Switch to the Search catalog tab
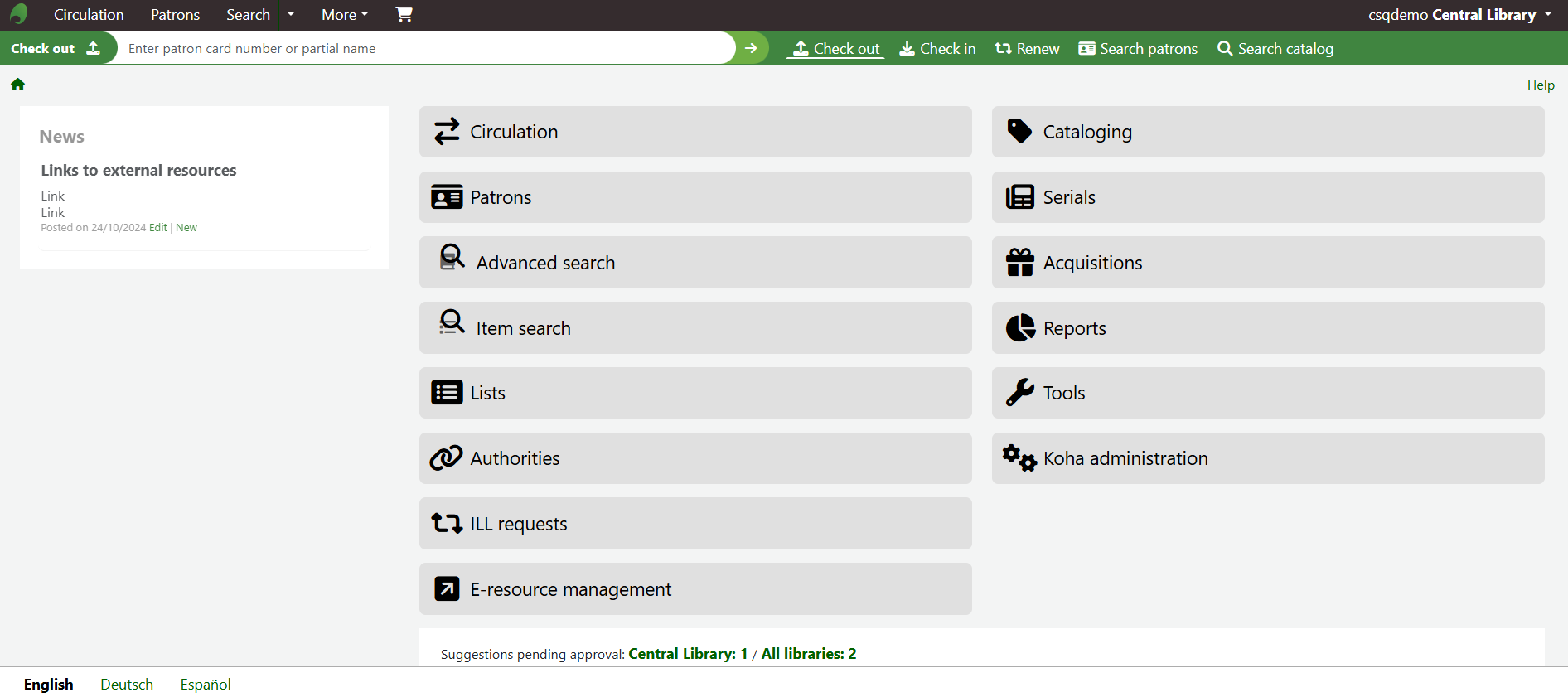 (1275, 49)
